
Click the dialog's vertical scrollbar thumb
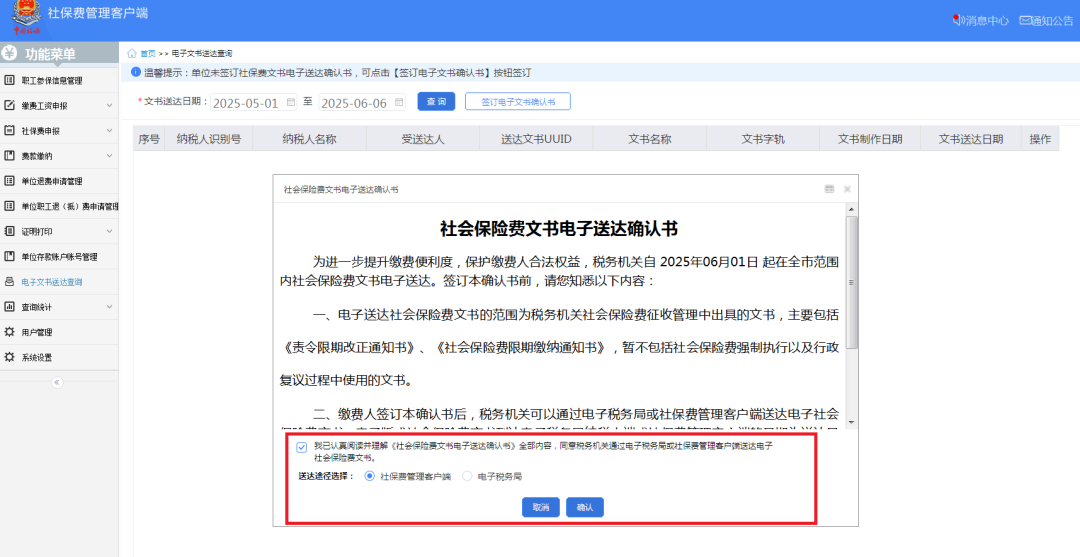[851, 282]
